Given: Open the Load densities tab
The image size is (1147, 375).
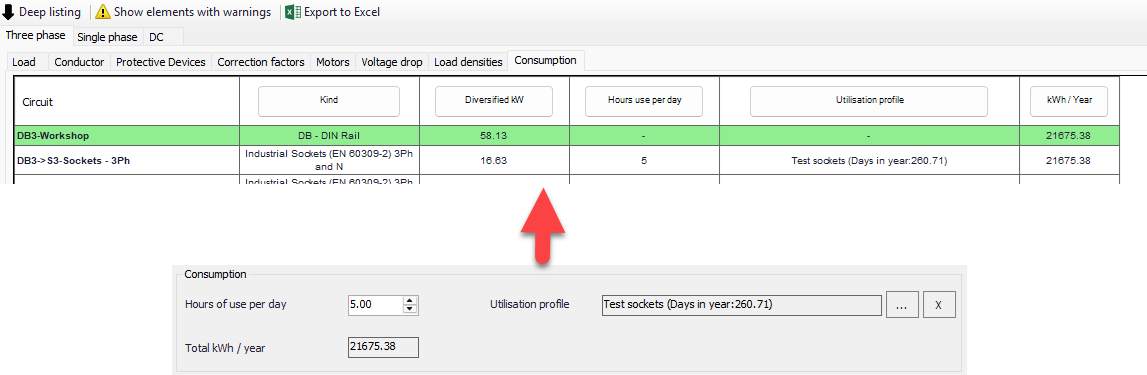Looking at the screenshot, I should tap(468, 62).
